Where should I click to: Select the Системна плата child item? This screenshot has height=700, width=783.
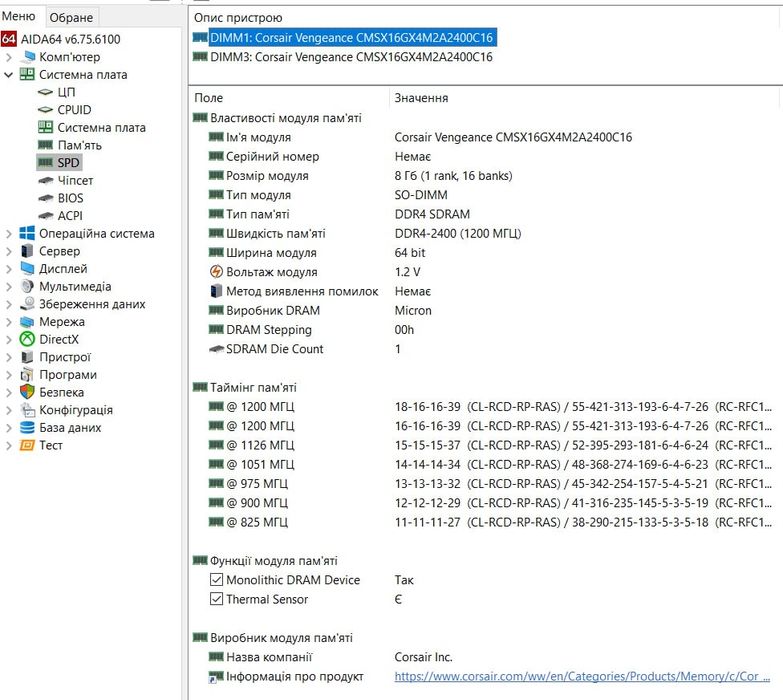(x=101, y=127)
